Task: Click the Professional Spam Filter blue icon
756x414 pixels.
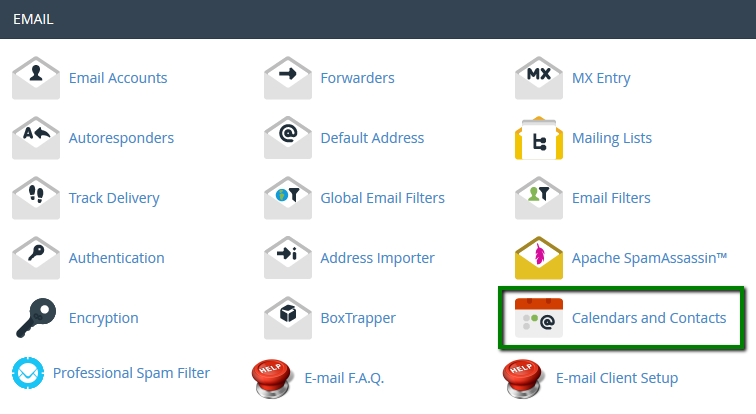Action: 28,374
